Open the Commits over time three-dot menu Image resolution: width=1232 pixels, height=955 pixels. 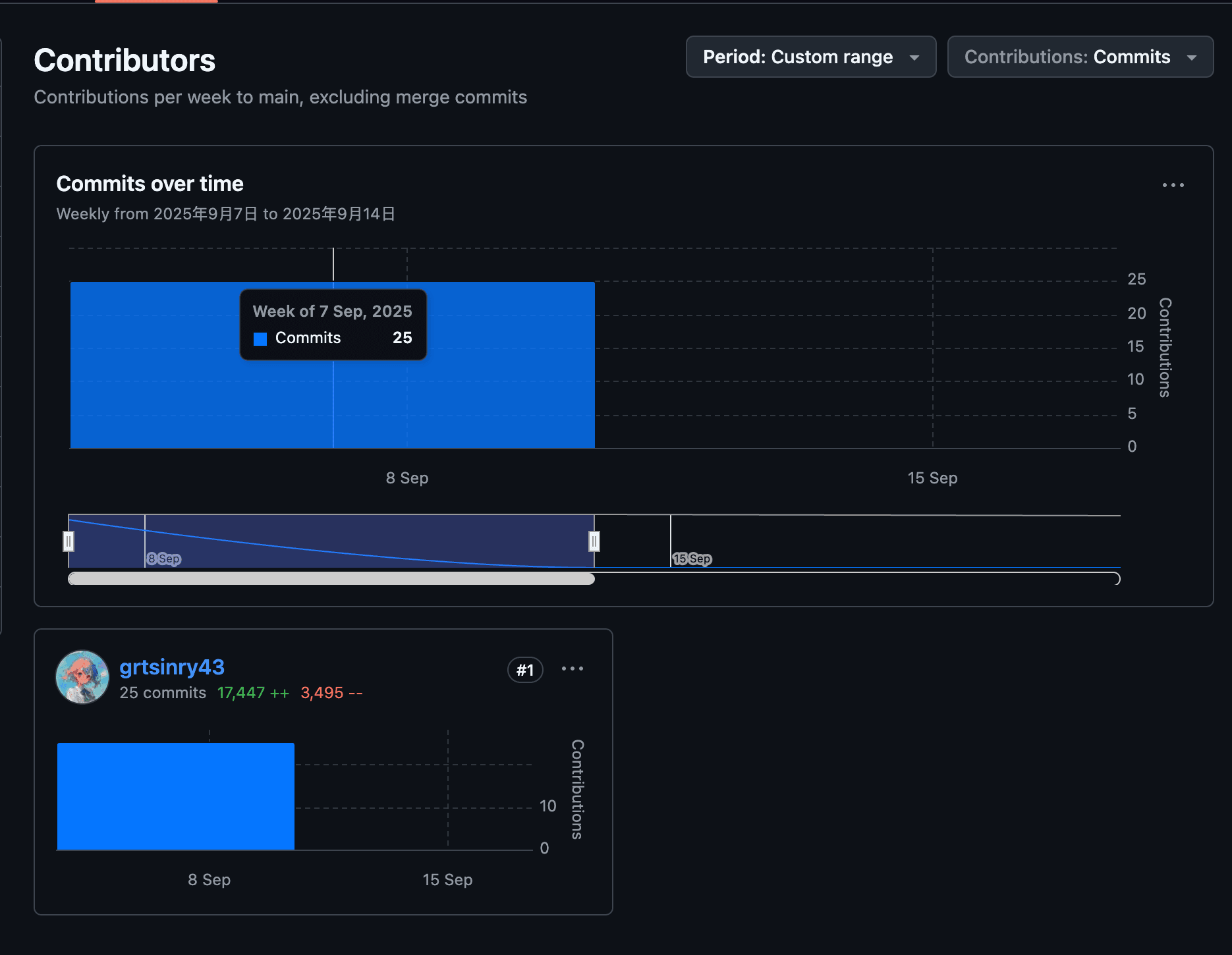(1173, 186)
